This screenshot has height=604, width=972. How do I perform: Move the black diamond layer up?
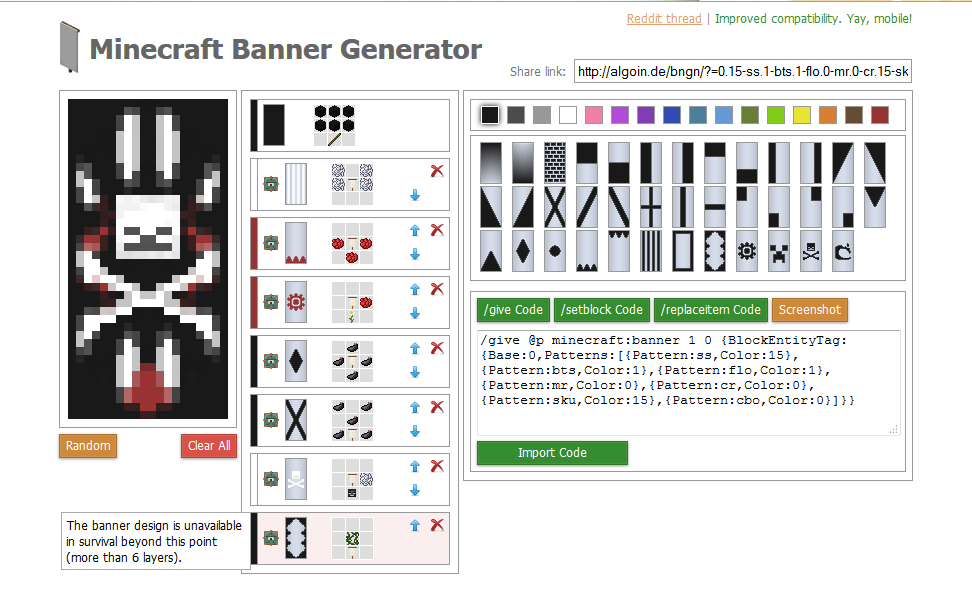415,348
